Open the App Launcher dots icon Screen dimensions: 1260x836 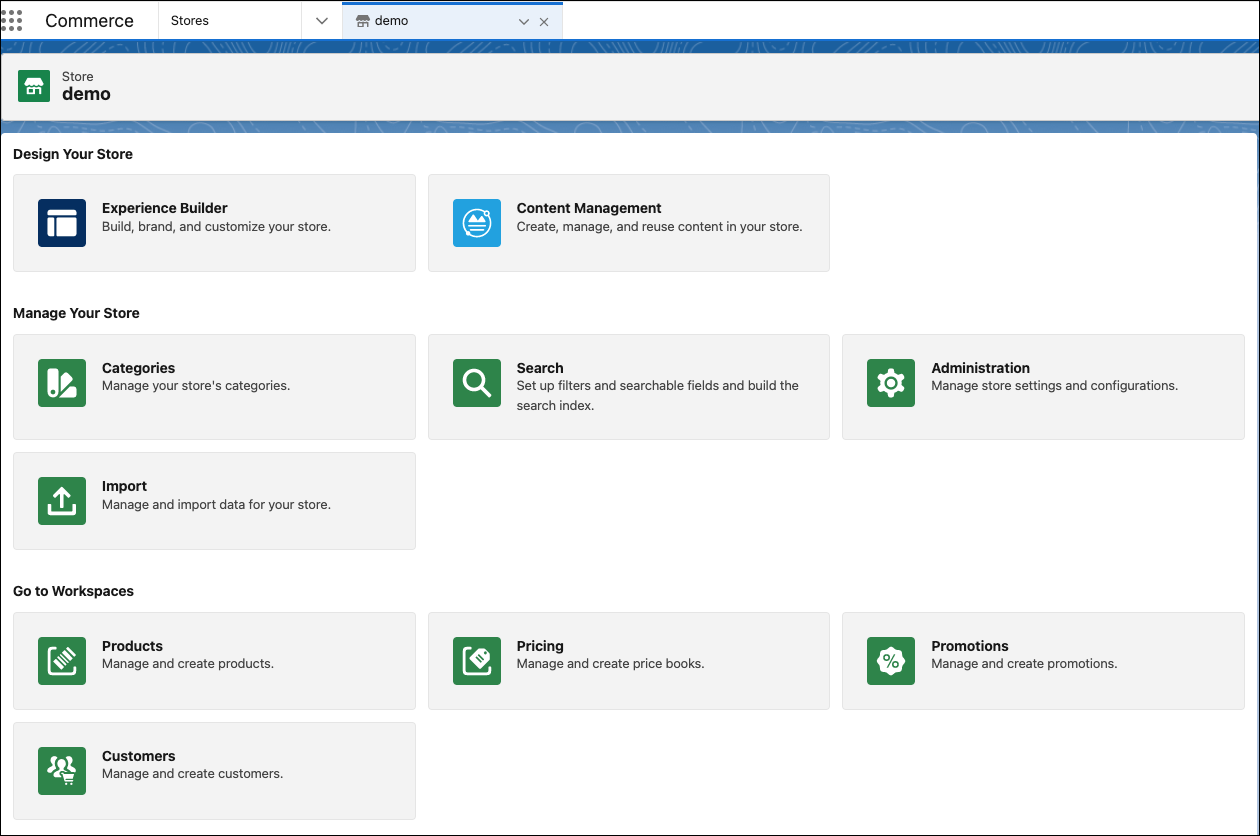click(11, 21)
